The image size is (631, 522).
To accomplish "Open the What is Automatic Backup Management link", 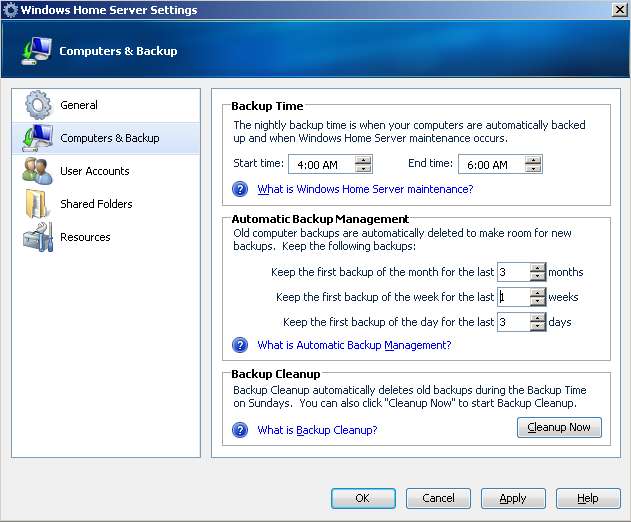I will coord(354,345).
